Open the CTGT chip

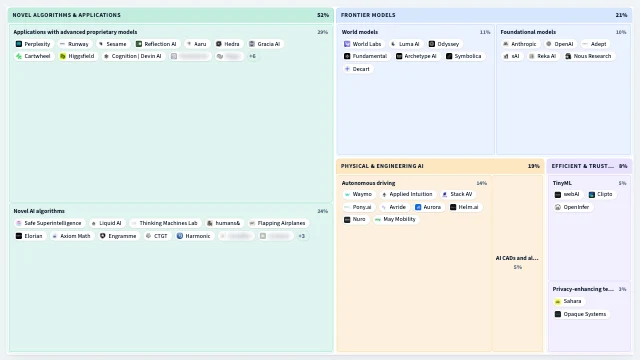pos(157,236)
